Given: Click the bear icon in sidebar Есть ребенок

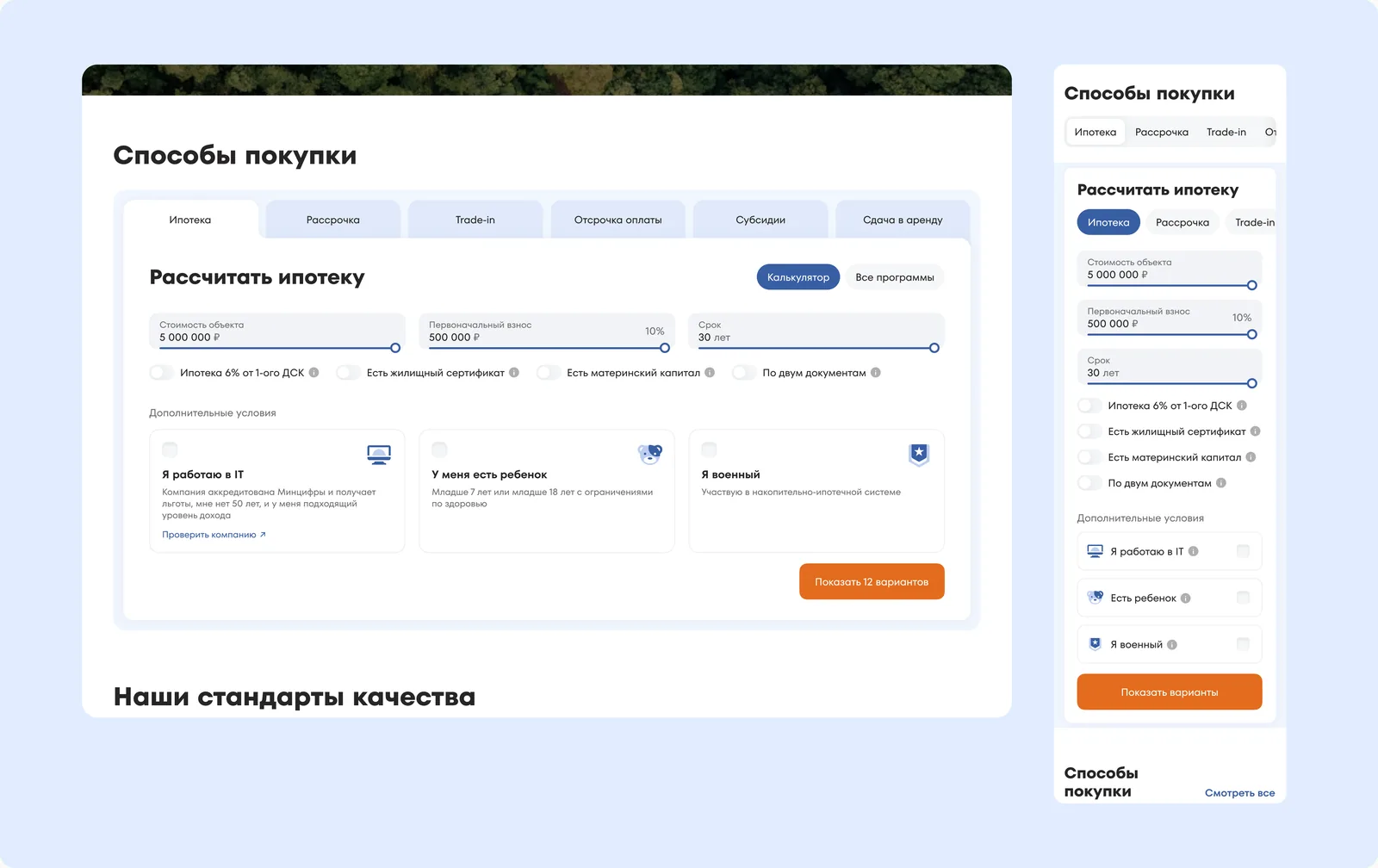Looking at the screenshot, I should [x=1095, y=596].
